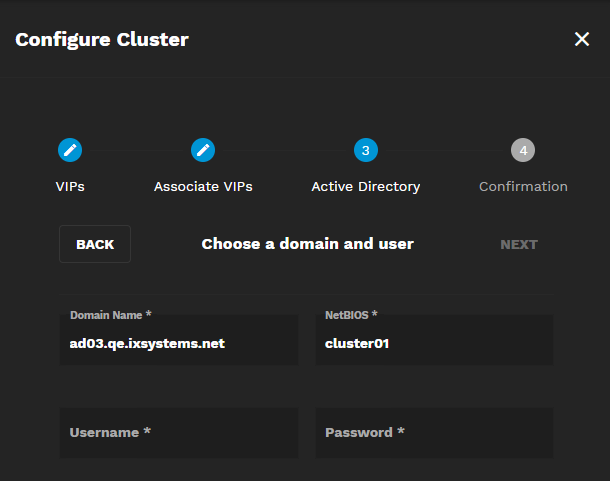Click the 'Domain Name *' field label
This screenshot has width=610, height=481.
(111, 315)
